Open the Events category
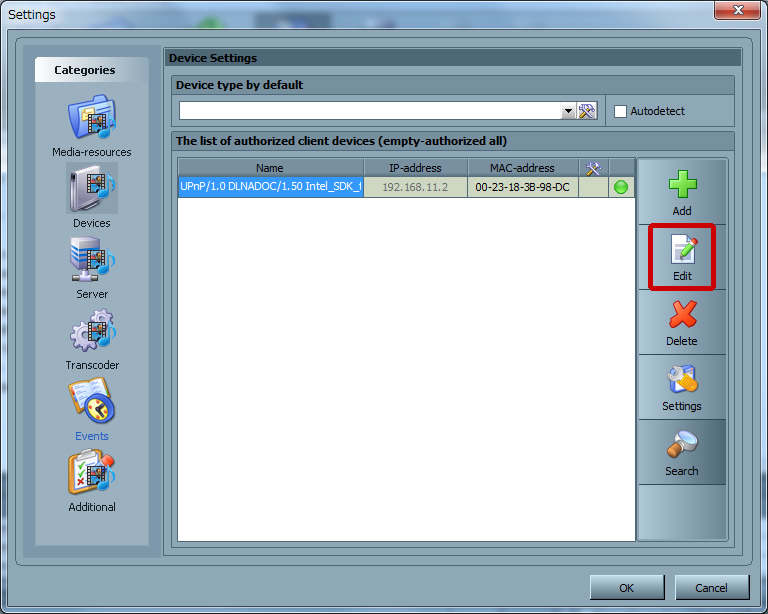This screenshot has height=614, width=768. click(x=92, y=410)
